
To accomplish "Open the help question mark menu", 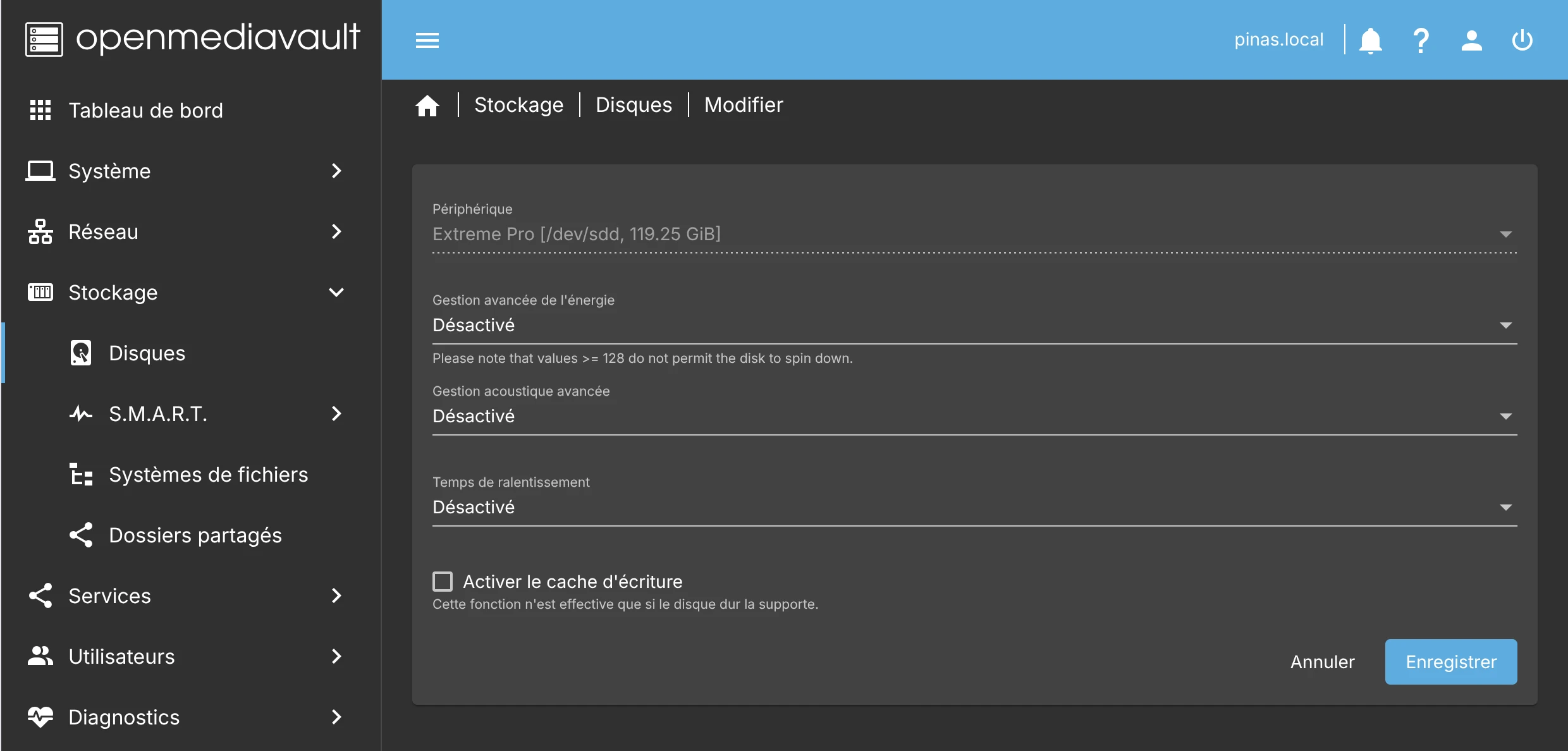I will pyautogui.click(x=1421, y=40).
